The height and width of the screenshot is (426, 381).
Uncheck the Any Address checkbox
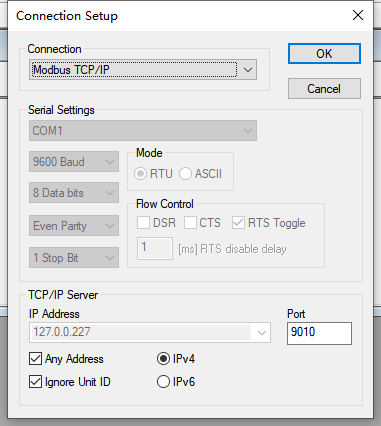pyautogui.click(x=35, y=359)
